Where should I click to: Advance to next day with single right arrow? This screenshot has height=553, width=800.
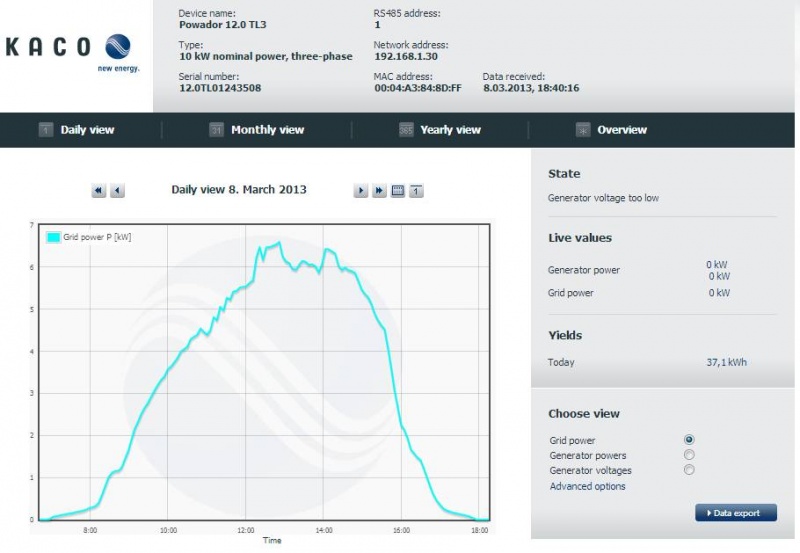pyautogui.click(x=361, y=190)
